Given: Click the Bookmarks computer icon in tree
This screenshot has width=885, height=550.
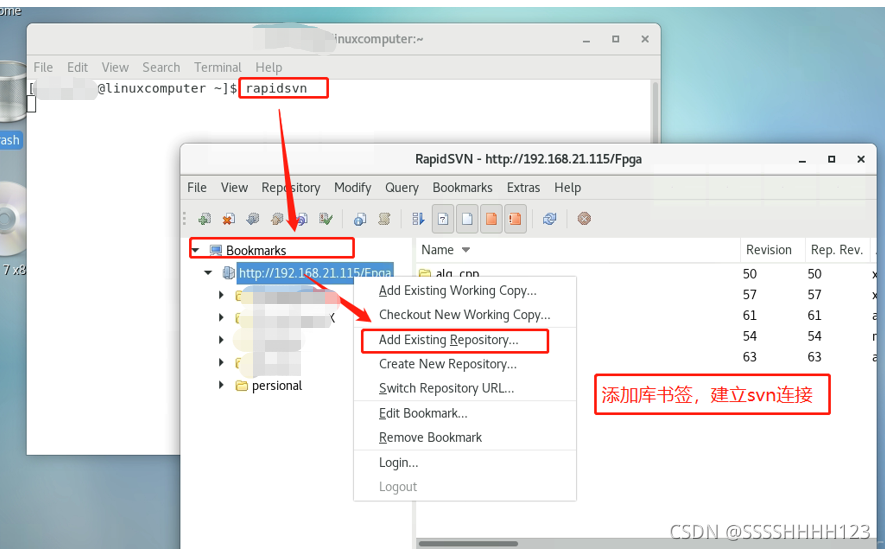Looking at the screenshot, I should [216, 250].
